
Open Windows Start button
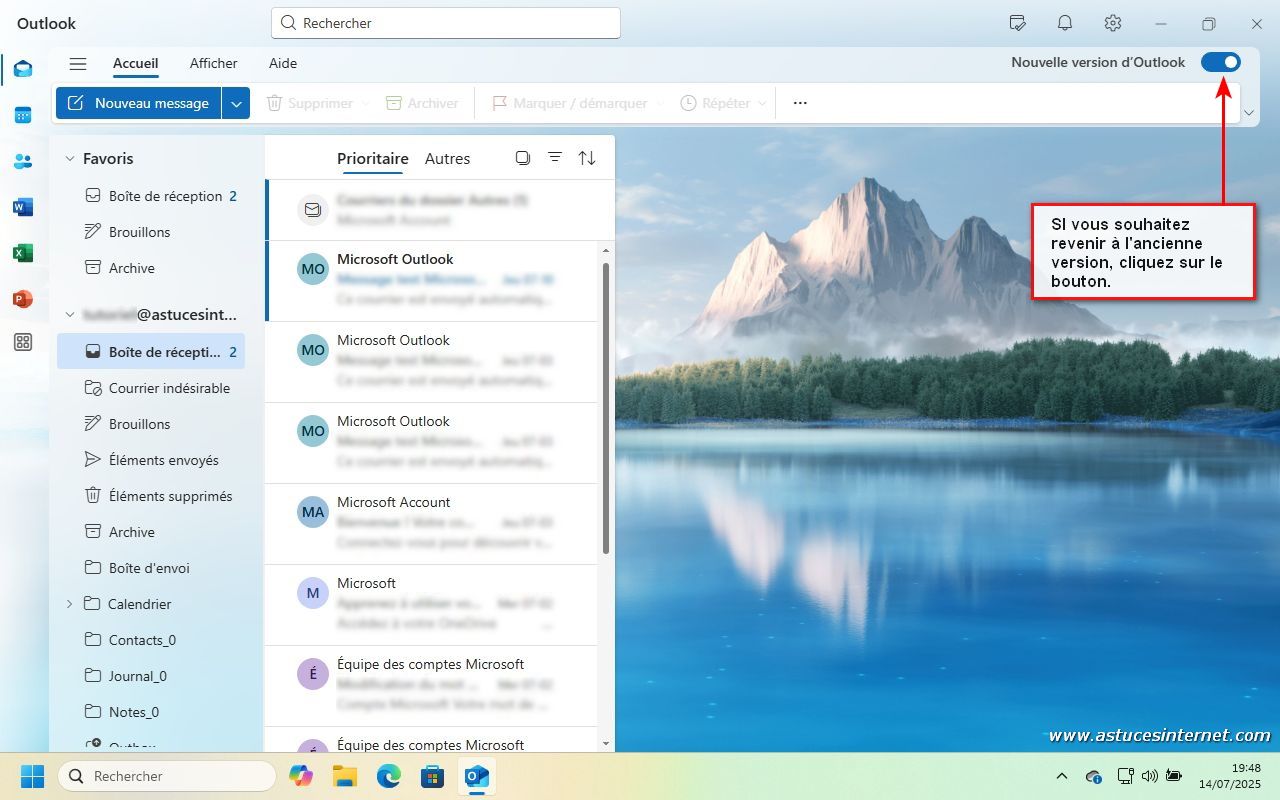32,776
